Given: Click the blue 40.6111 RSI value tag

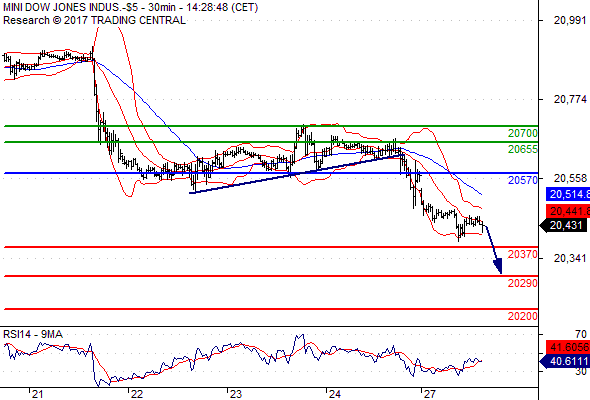Looking at the screenshot, I should coord(565,361).
